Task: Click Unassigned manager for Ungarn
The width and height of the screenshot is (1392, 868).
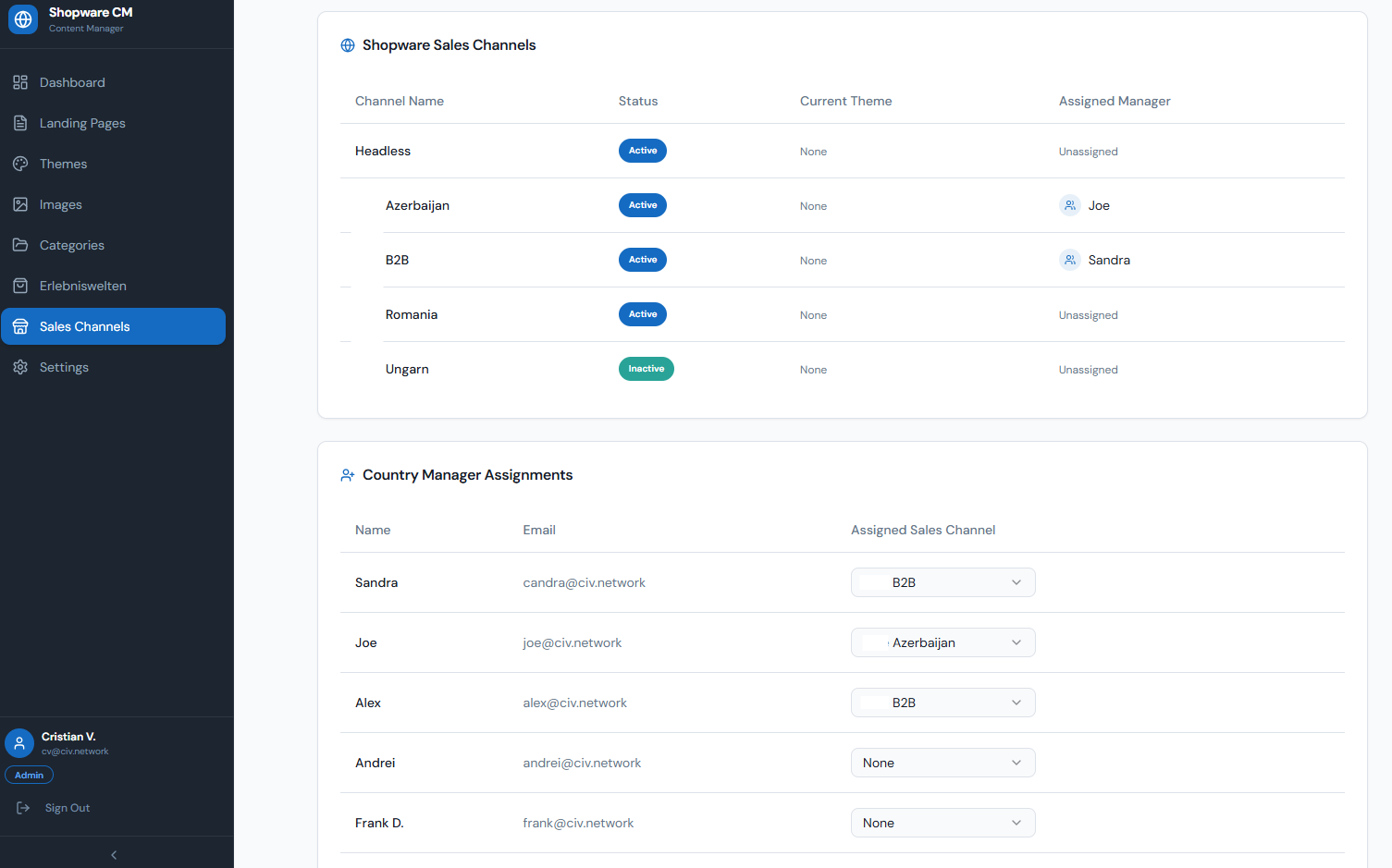Action: (1089, 370)
